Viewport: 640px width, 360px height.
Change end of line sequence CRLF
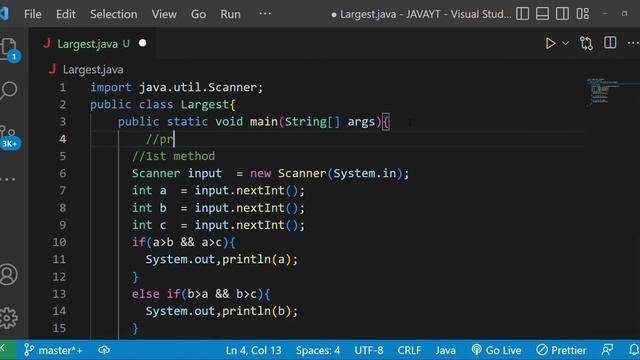pyautogui.click(x=409, y=350)
